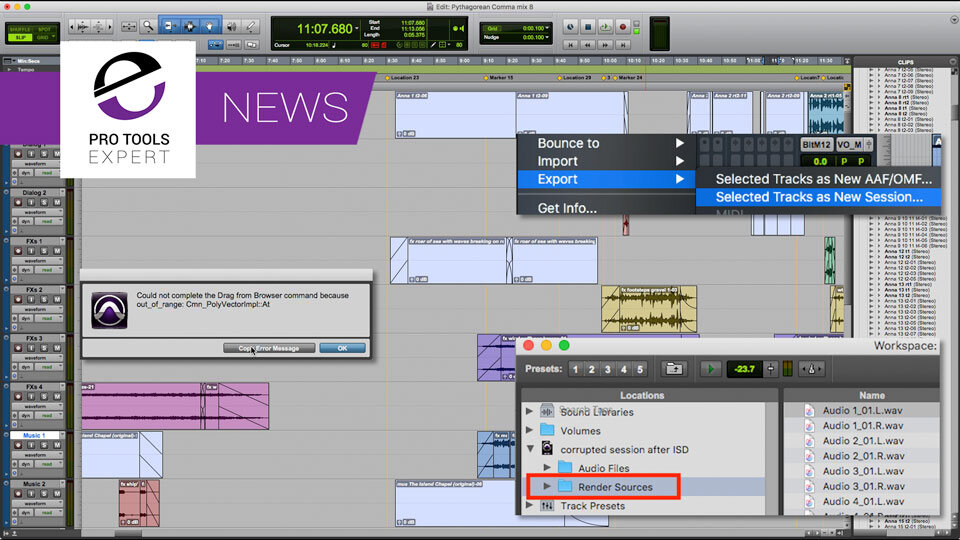Viewport: 960px width, 540px height.
Task: Record-enable the Dialog 2 track
Action: pos(18,202)
